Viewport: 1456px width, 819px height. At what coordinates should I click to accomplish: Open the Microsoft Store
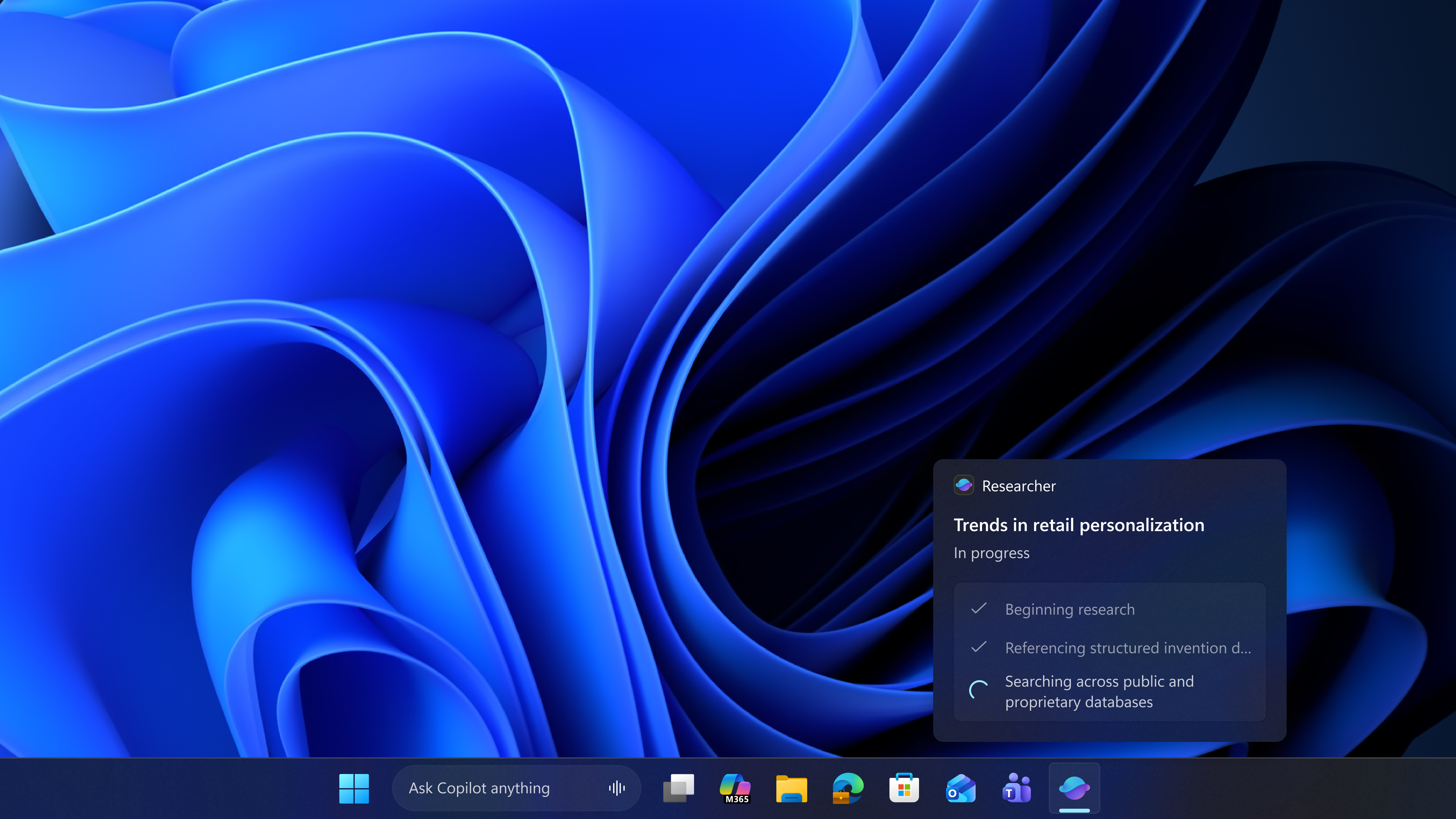tap(903, 787)
